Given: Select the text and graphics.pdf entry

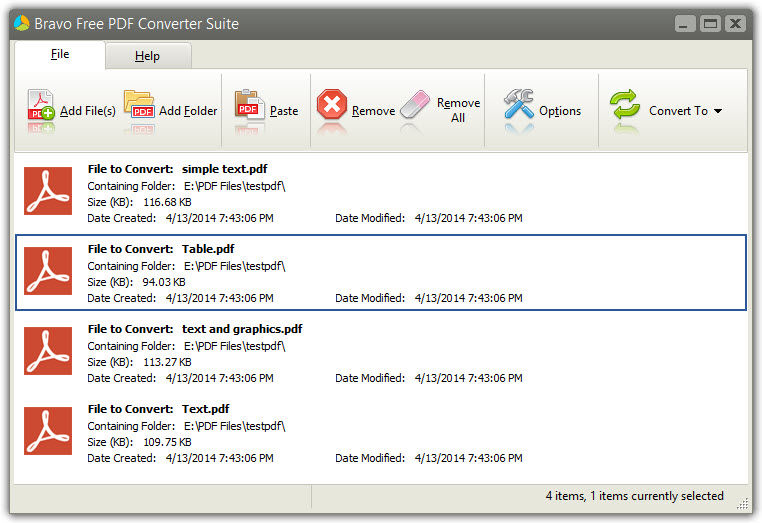Looking at the screenshot, I should pyautogui.click(x=381, y=353).
